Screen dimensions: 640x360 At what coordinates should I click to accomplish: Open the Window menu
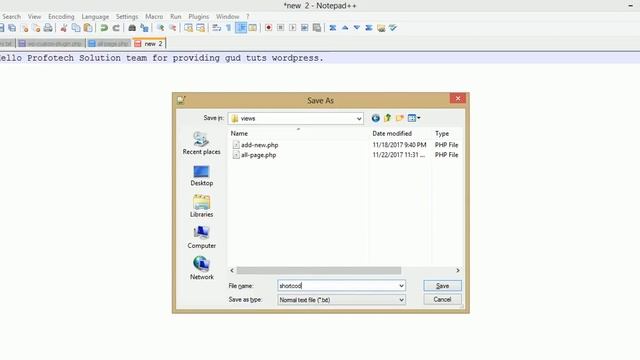click(x=227, y=17)
